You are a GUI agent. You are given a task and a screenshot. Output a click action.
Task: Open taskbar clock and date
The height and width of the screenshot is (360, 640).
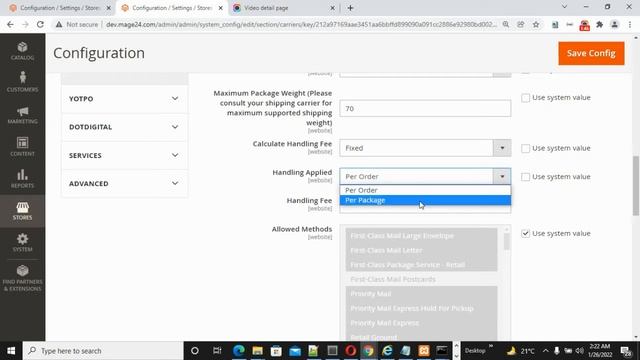tap(600, 351)
